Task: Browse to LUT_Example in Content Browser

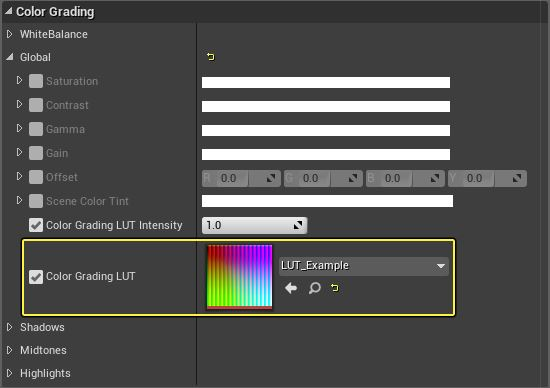Action: coord(315,288)
